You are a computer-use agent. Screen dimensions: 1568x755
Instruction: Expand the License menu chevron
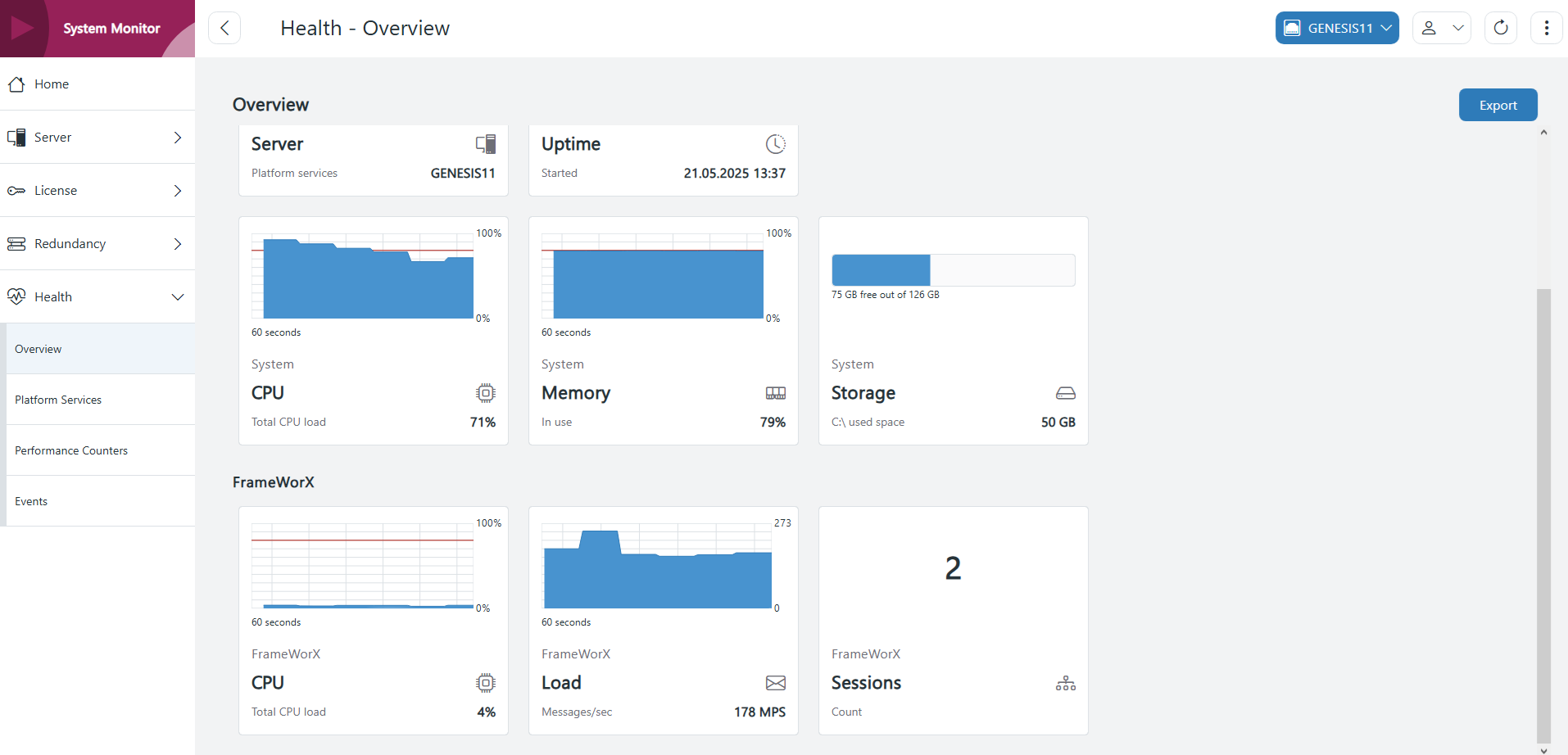[x=178, y=191]
